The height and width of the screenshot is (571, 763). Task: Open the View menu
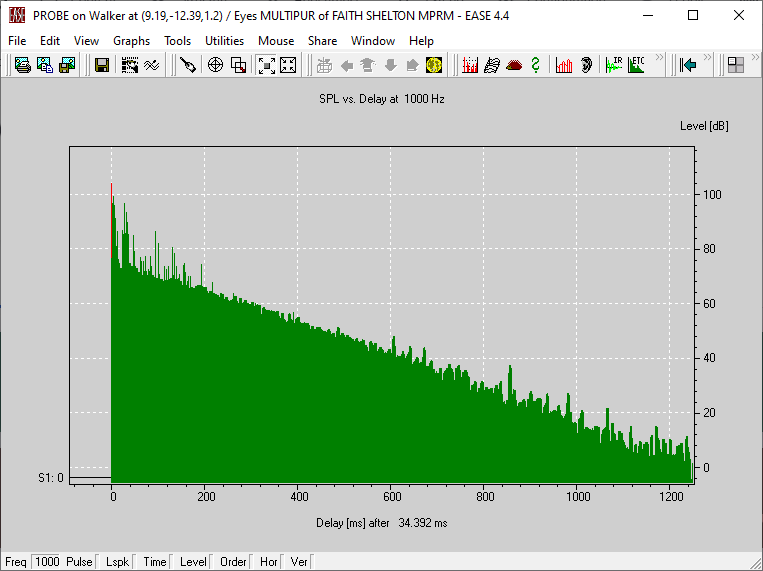86,41
